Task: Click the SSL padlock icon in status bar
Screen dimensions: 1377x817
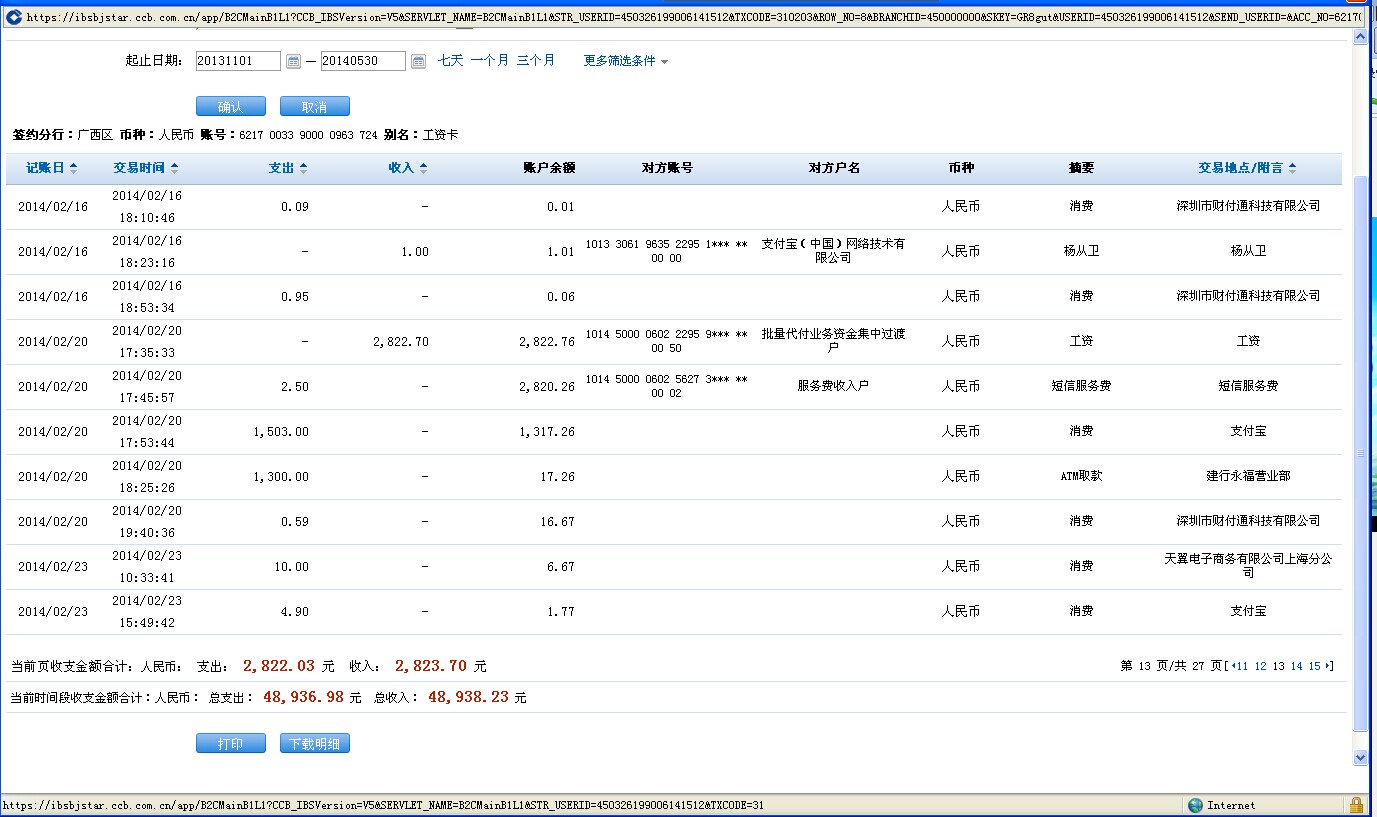Action: 1356,805
